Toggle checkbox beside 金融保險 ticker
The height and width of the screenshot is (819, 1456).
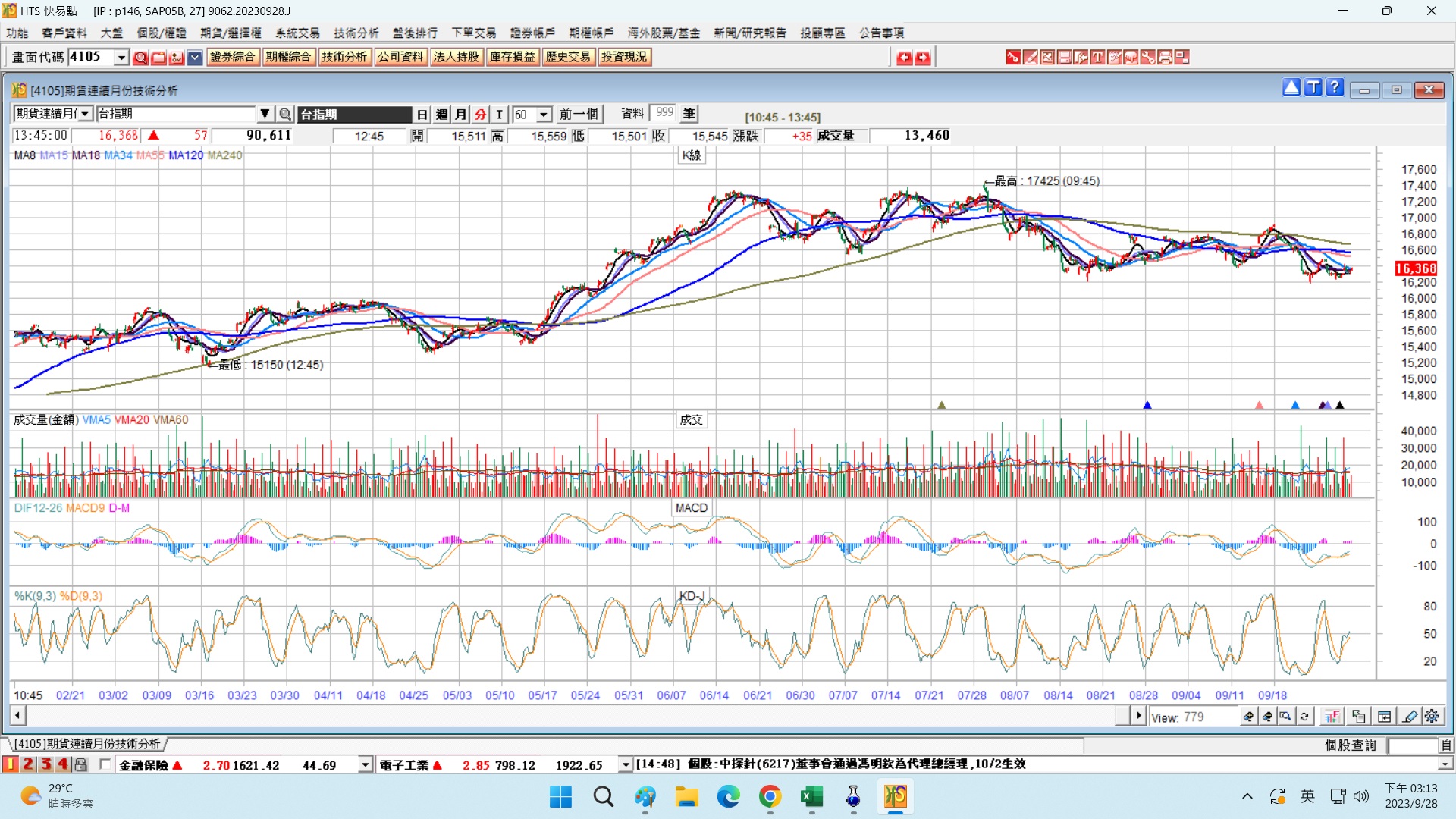pos(105,764)
